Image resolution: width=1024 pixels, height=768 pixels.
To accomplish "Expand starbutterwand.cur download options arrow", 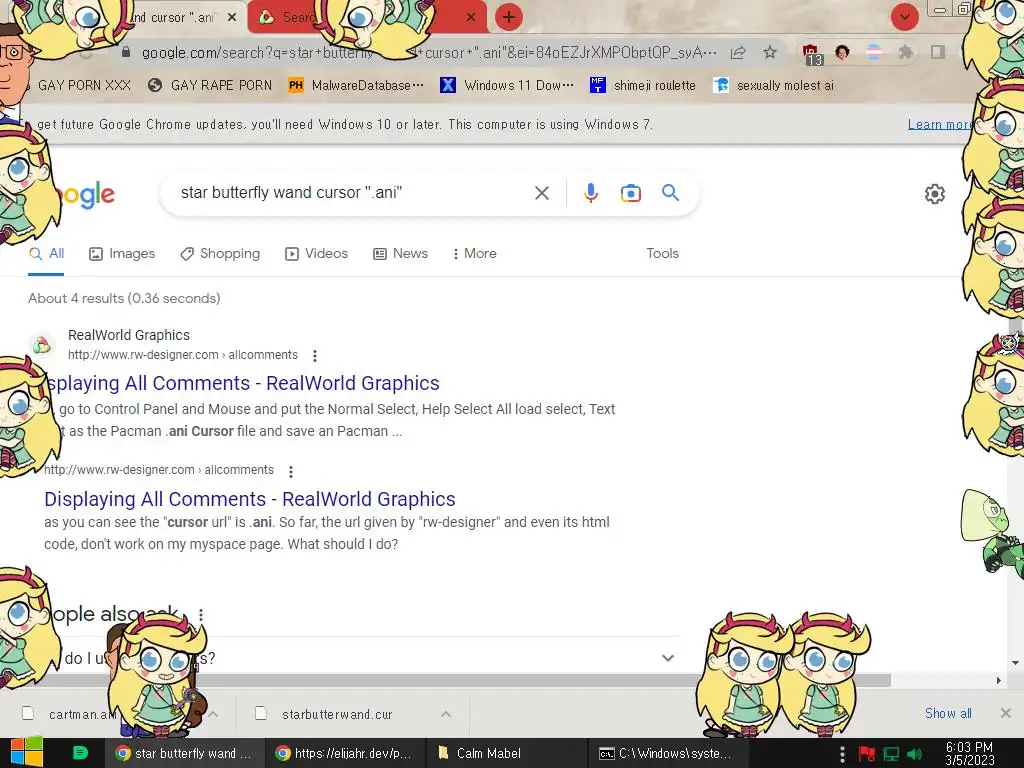I will click(x=446, y=714).
